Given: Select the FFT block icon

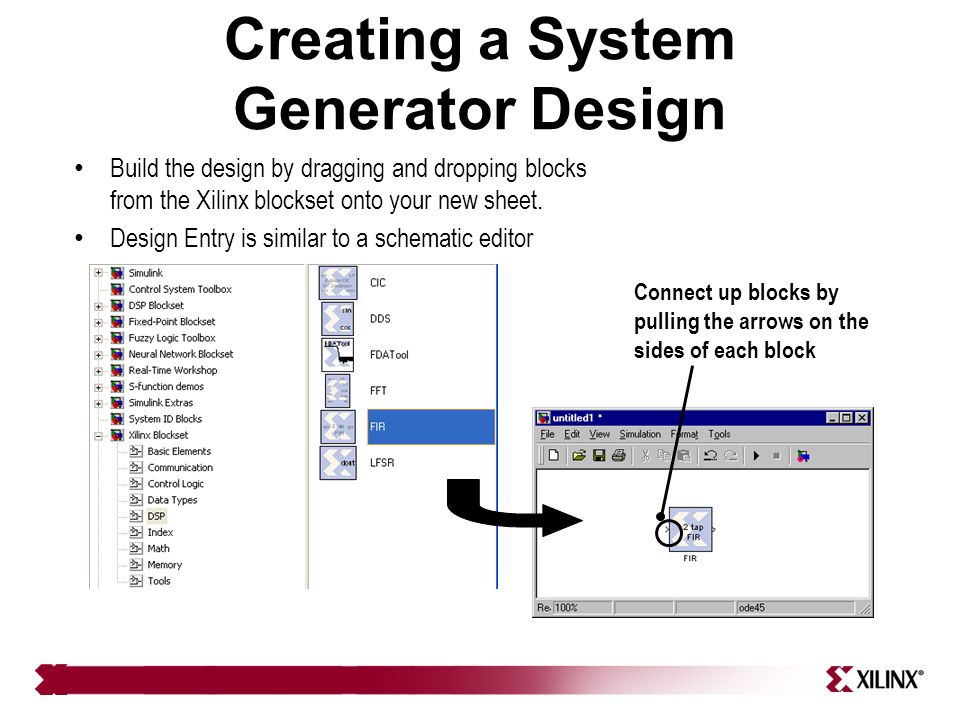Looking at the screenshot, I should tap(337, 391).
